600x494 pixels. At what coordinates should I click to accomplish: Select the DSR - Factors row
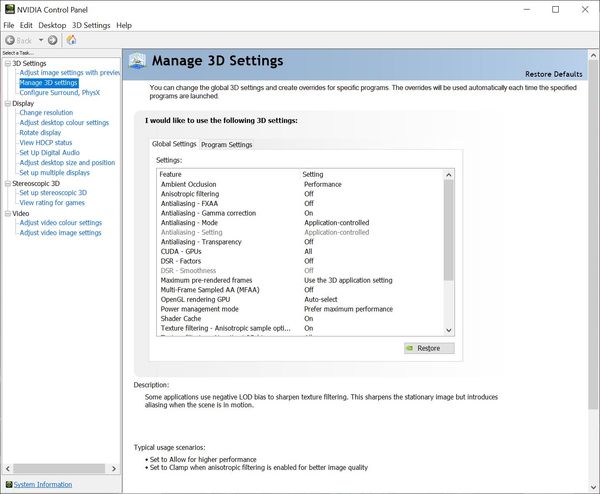click(301, 261)
